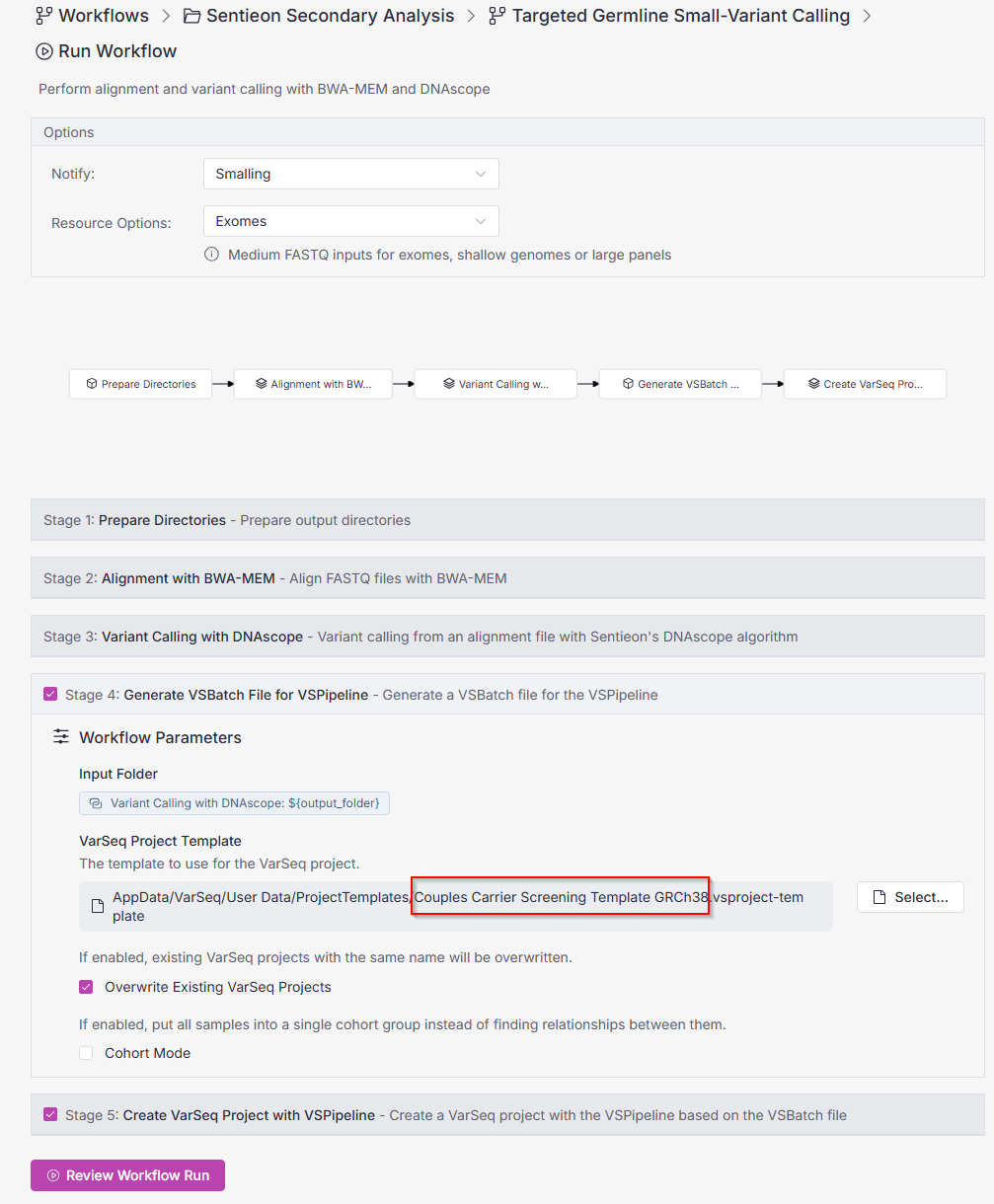Expand Stage 1 Prepare Directories section
The height and width of the screenshot is (1204, 994).
point(507,520)
